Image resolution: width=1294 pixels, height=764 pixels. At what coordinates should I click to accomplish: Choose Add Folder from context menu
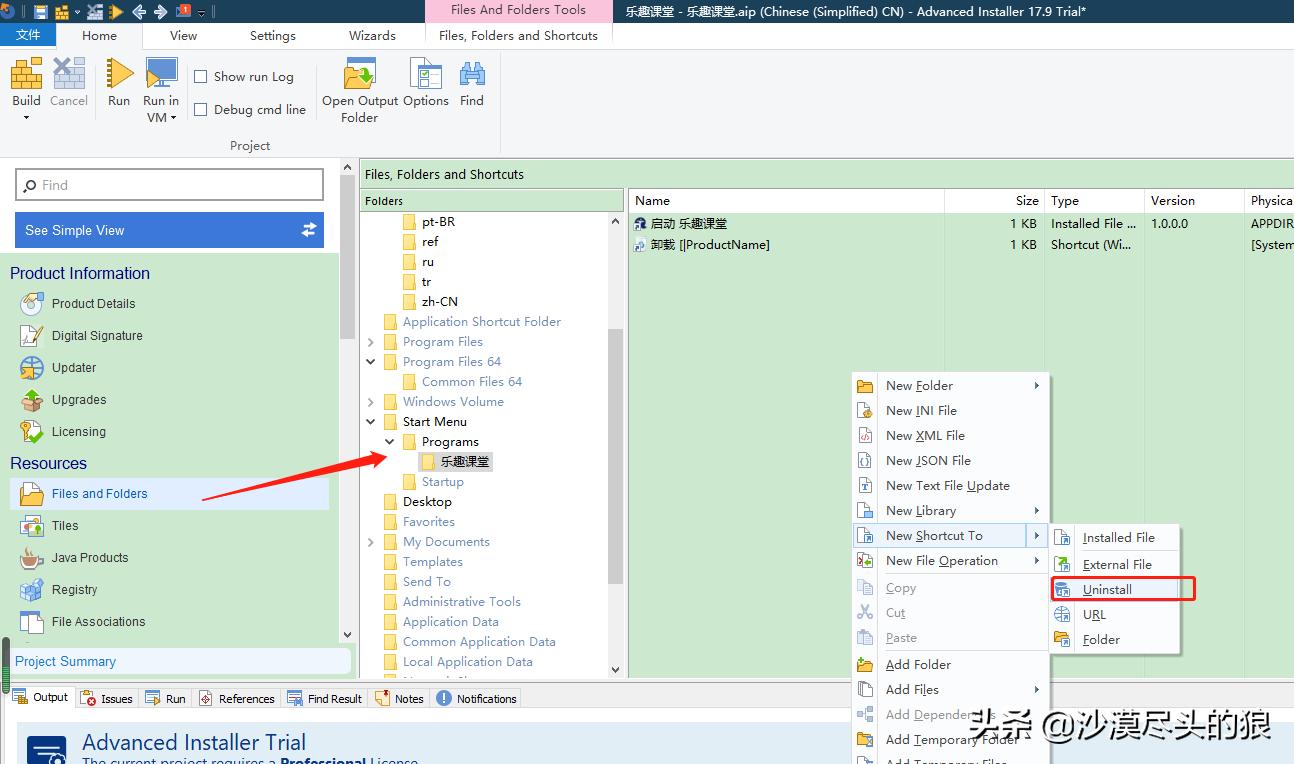click(x=950, y=665)
